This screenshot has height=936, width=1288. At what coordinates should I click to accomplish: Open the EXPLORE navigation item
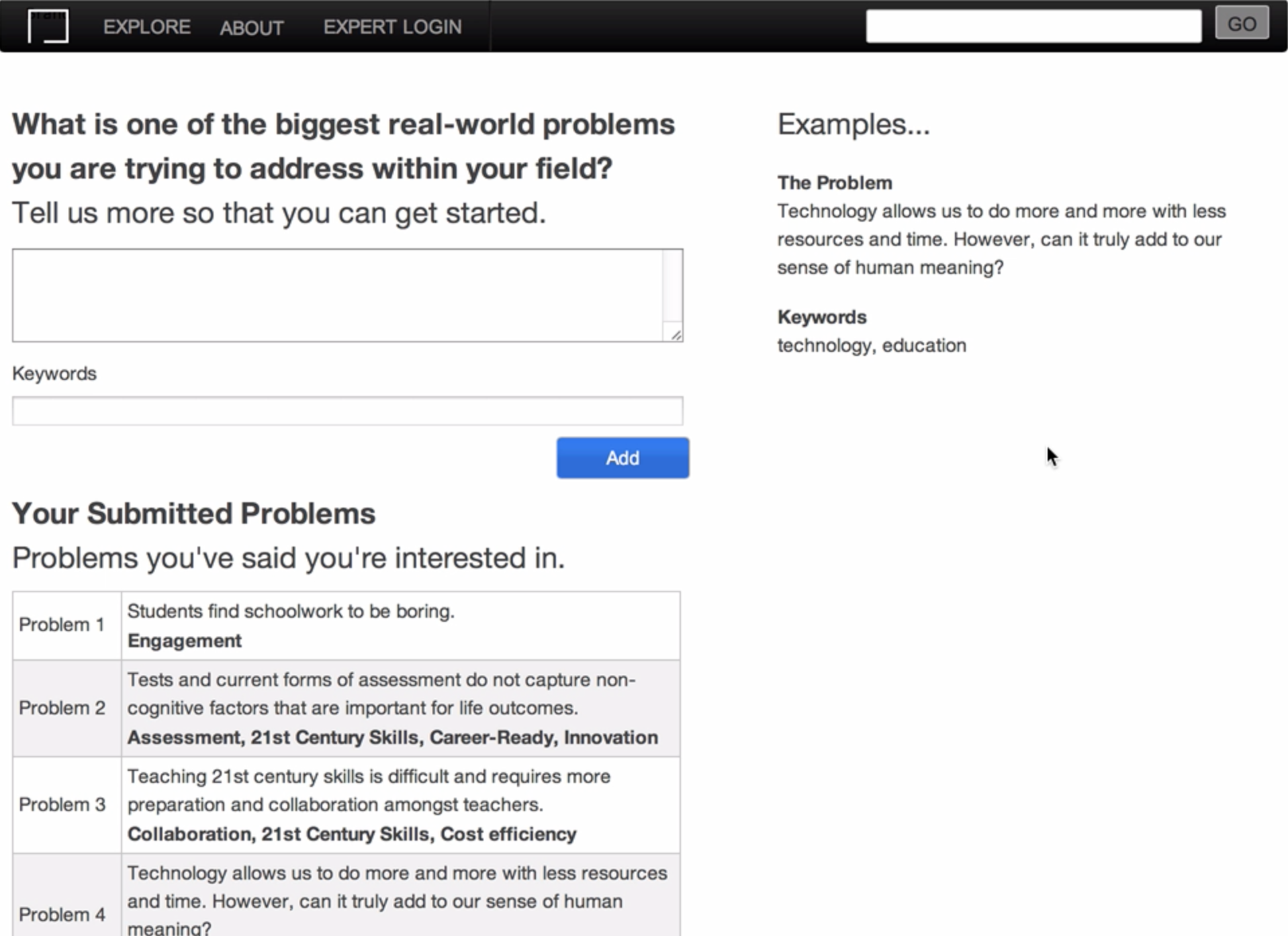(x=146, y=27)
